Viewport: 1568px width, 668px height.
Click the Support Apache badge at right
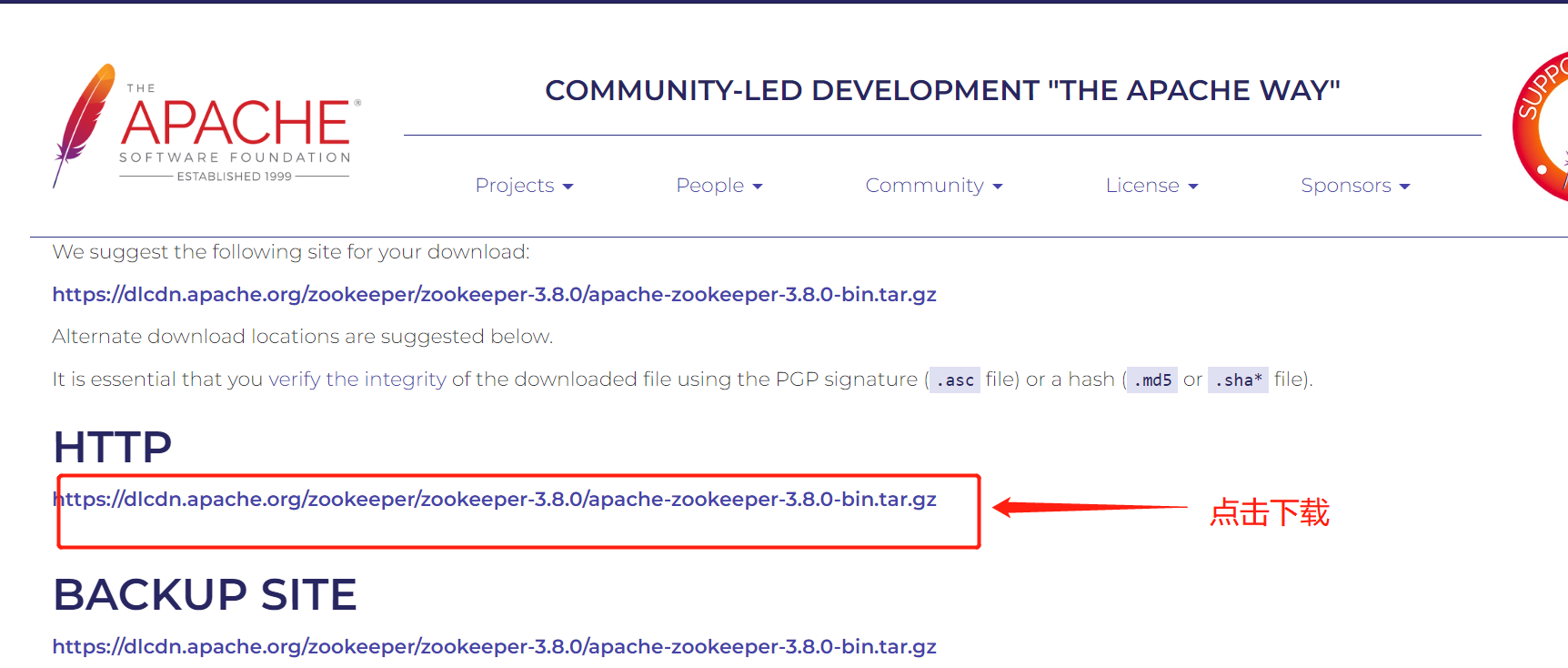click(1540, 127)
